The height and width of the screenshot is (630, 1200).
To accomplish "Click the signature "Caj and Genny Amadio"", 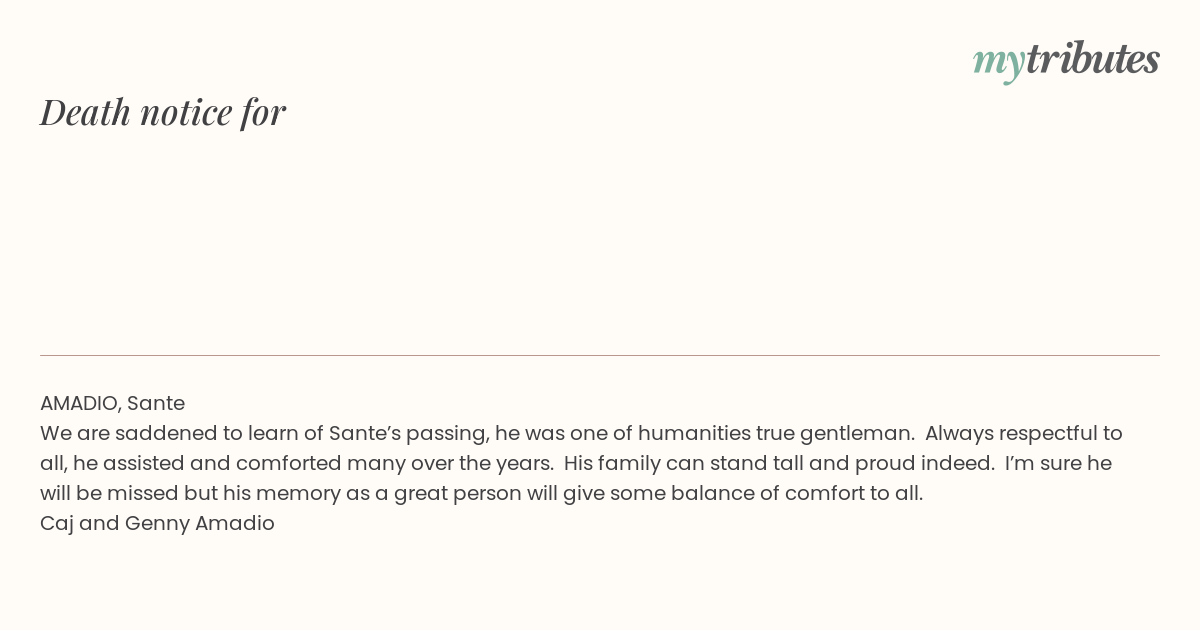I will pyautogui.click(x=157, y=523).
